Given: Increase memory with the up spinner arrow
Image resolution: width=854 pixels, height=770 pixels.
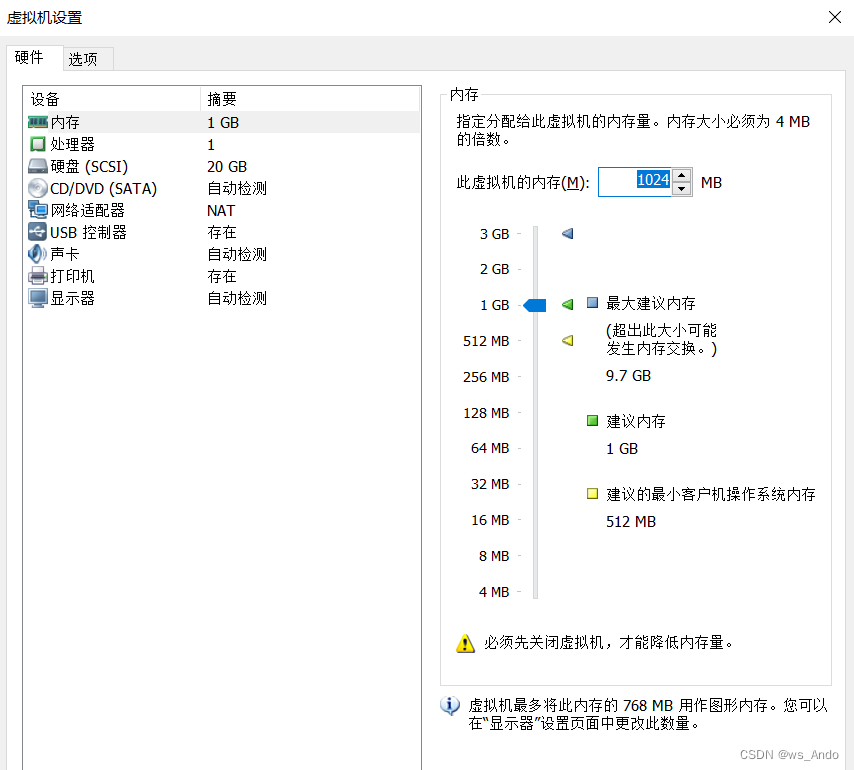Looking at the screenshot, I should click(681, 175).
